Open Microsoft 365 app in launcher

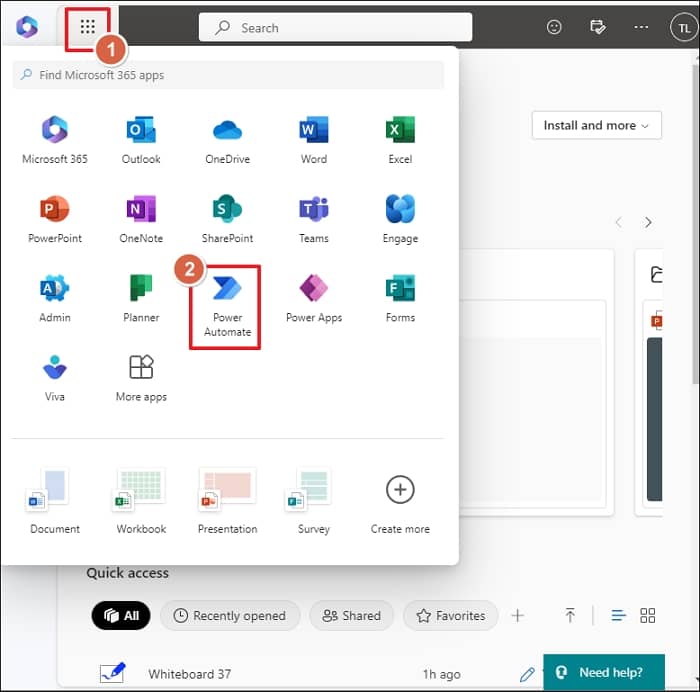pos(55,140)
